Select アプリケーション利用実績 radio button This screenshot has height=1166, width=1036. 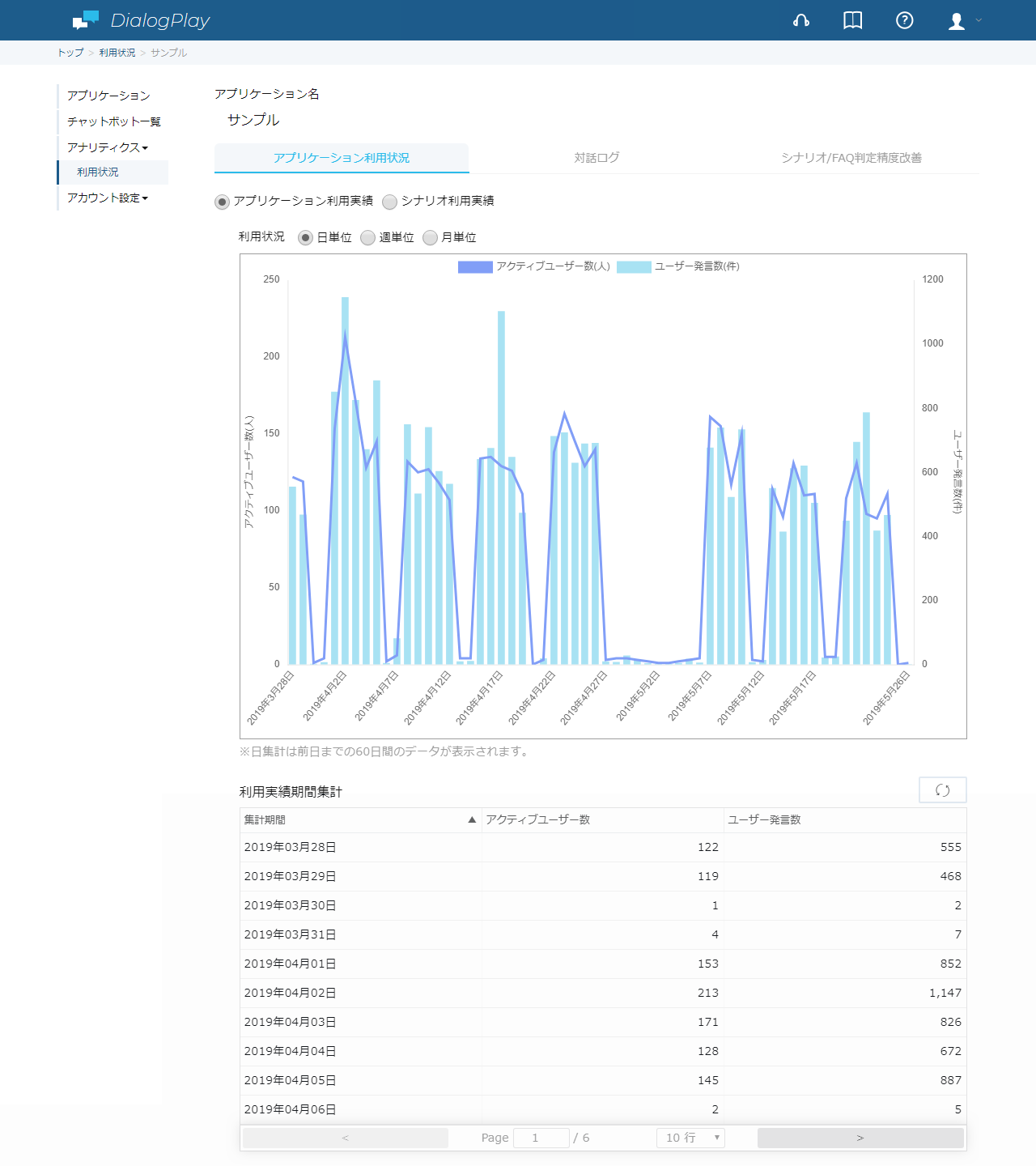[x=222, y=202]
